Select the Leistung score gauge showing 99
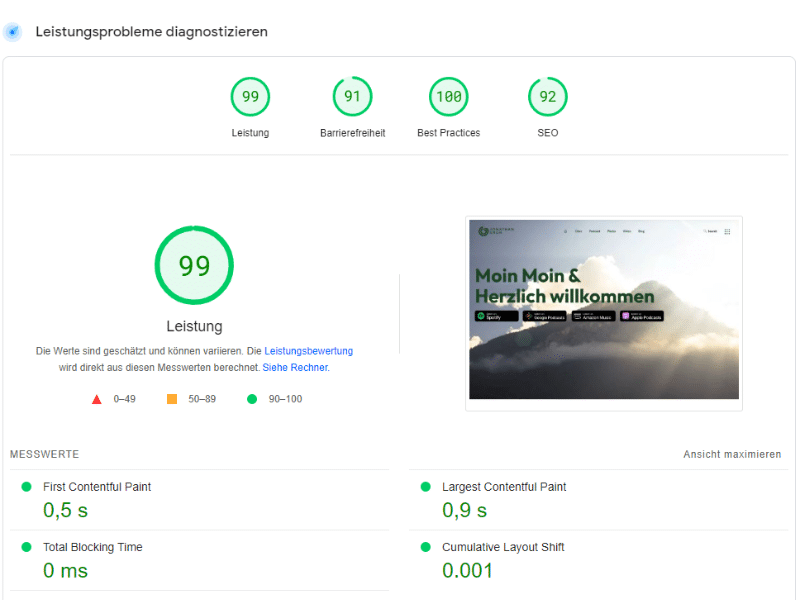Screen dimensions: 800x600 pos(250,97)
